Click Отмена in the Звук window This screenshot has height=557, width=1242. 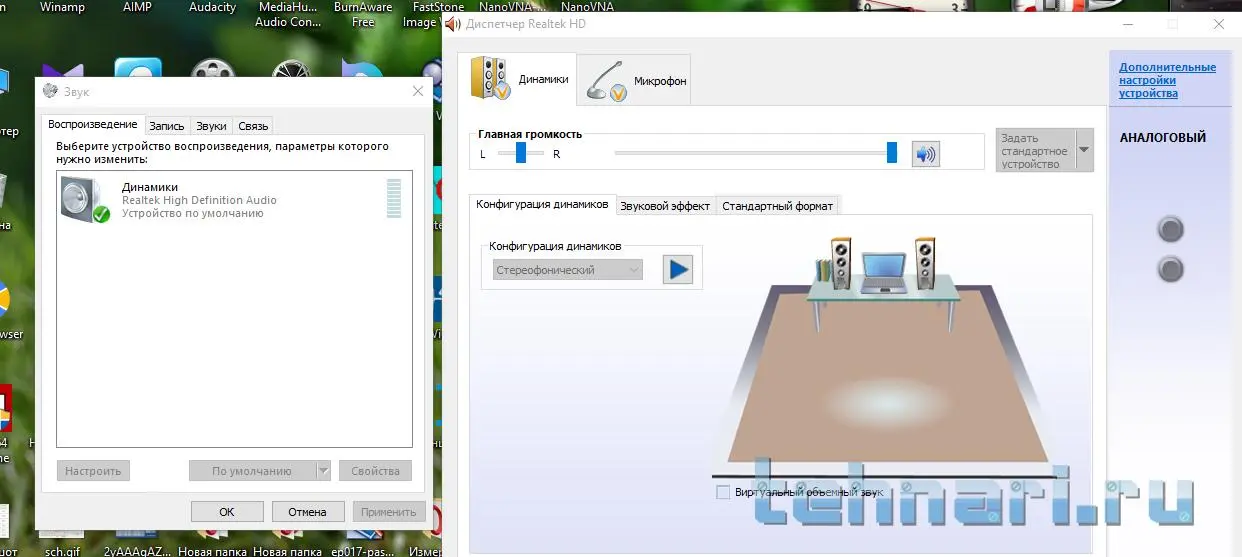[308, 512]
